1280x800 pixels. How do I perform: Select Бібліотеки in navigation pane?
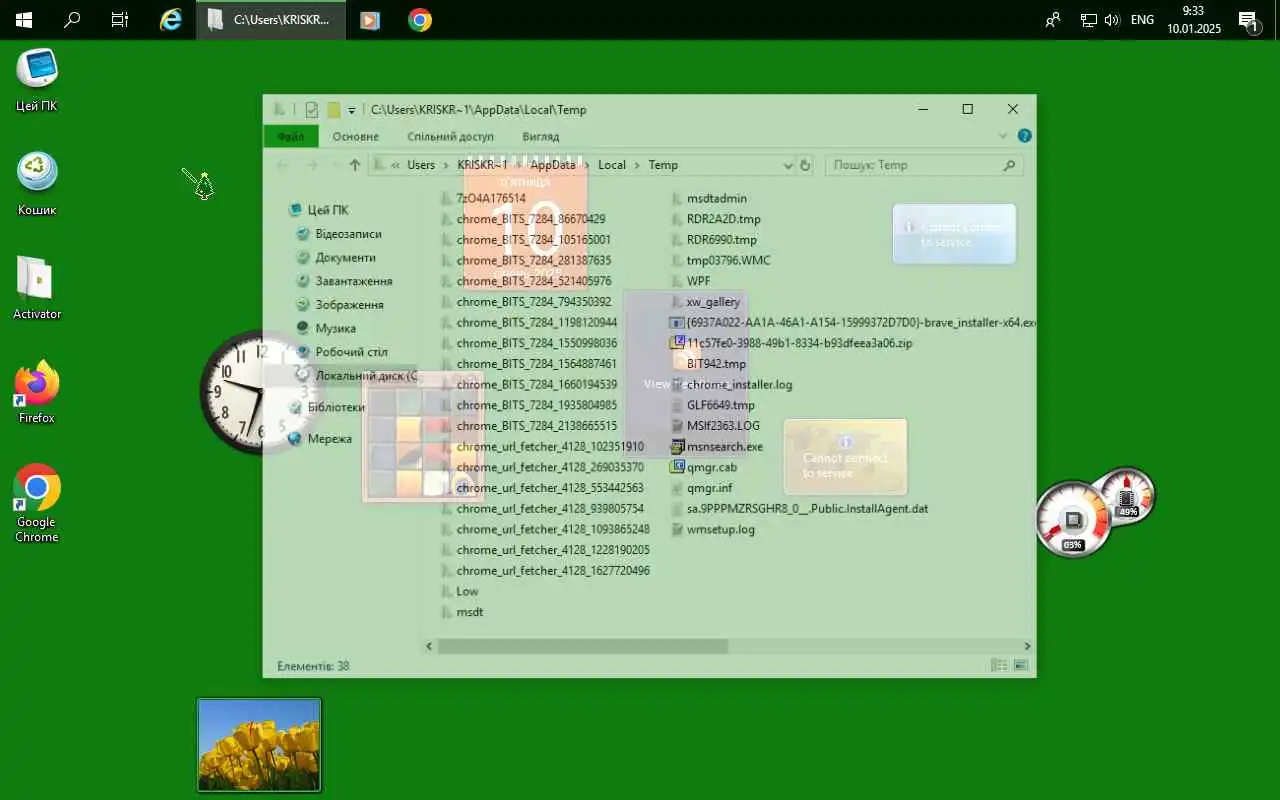point(327,407)
